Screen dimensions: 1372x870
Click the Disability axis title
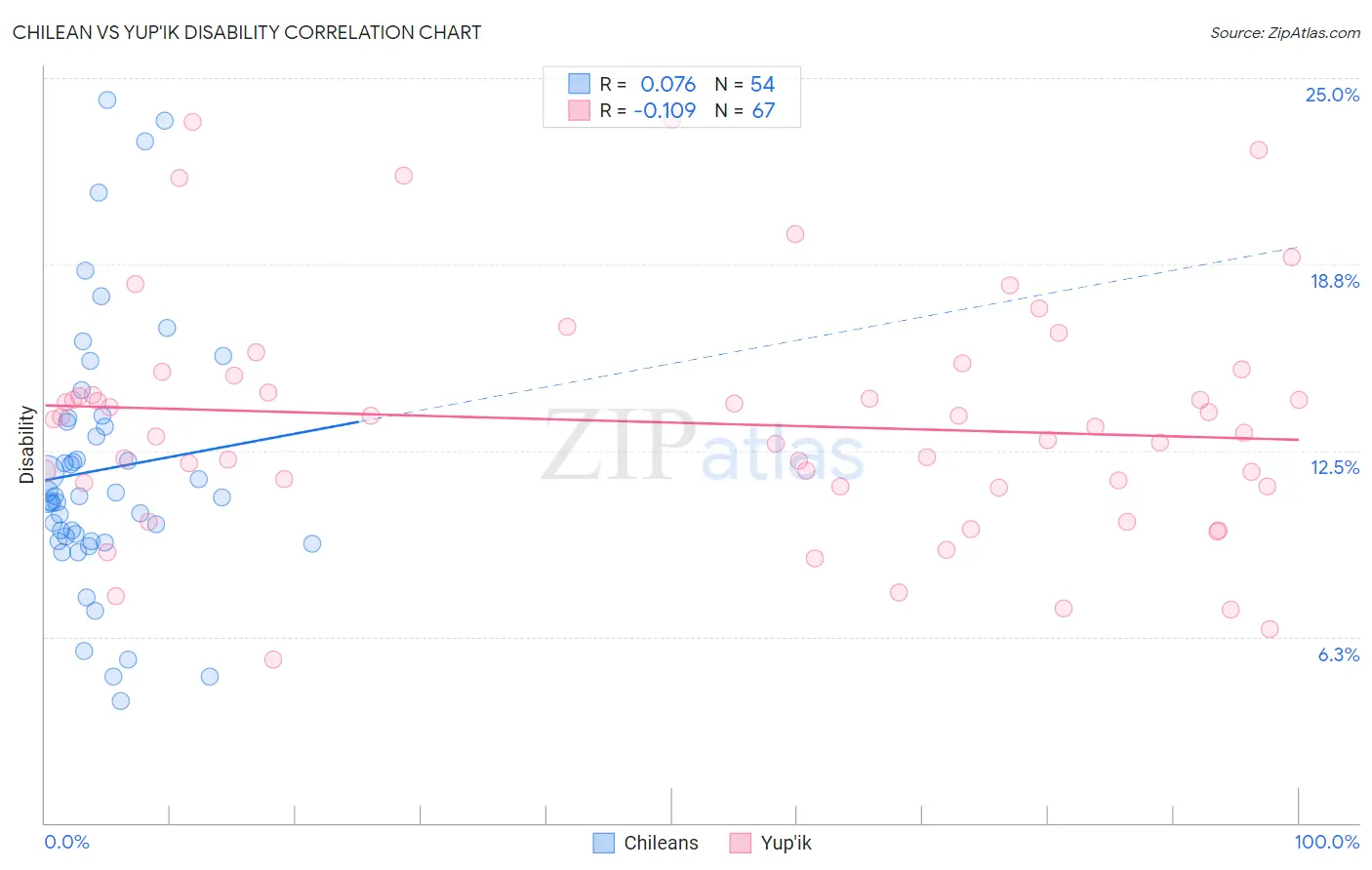(x=26, y=445)
